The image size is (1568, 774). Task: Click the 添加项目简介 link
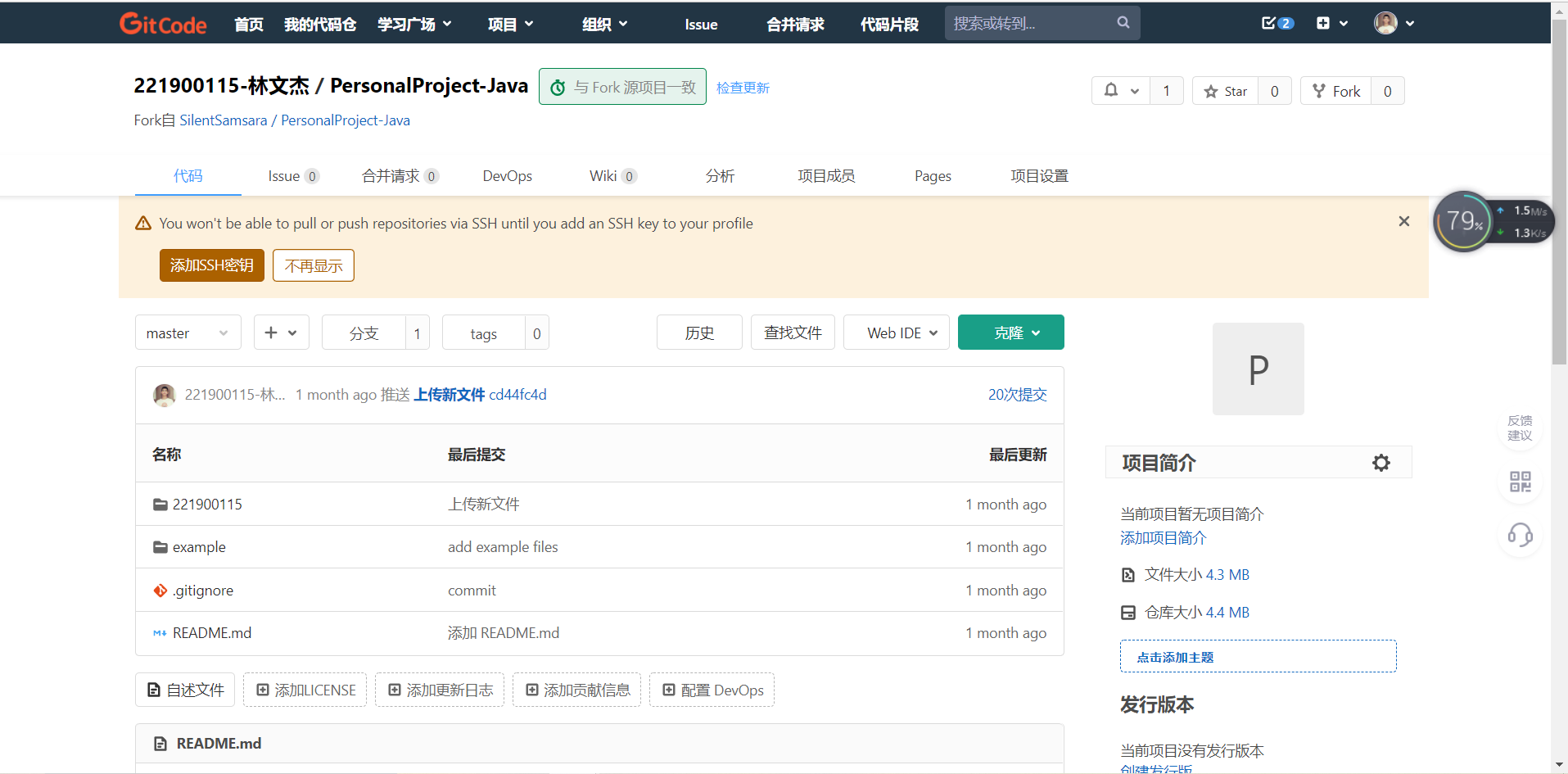pyautogui.click(x=1163, y=538)
